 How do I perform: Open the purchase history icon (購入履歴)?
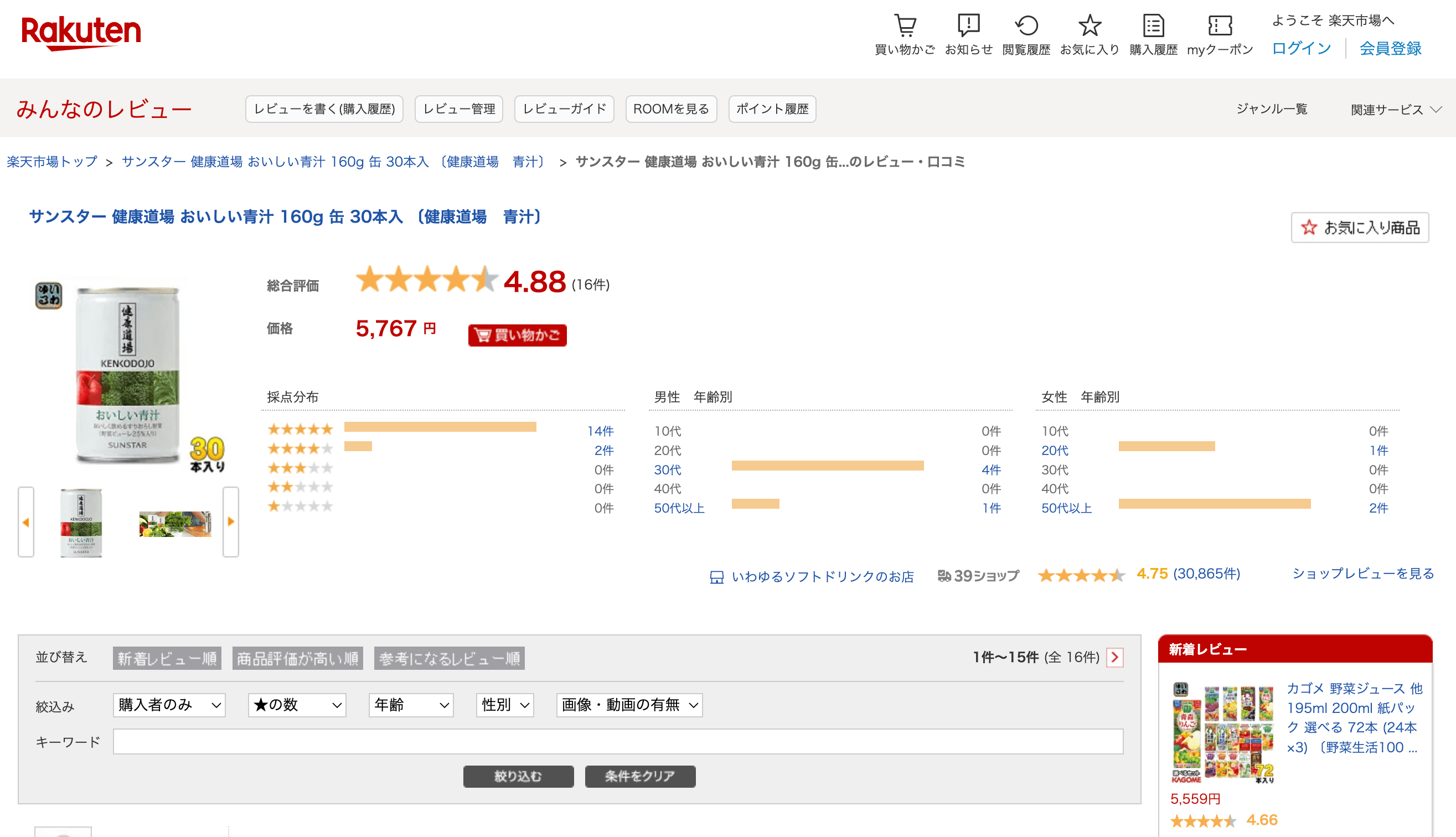(1153, 26)
